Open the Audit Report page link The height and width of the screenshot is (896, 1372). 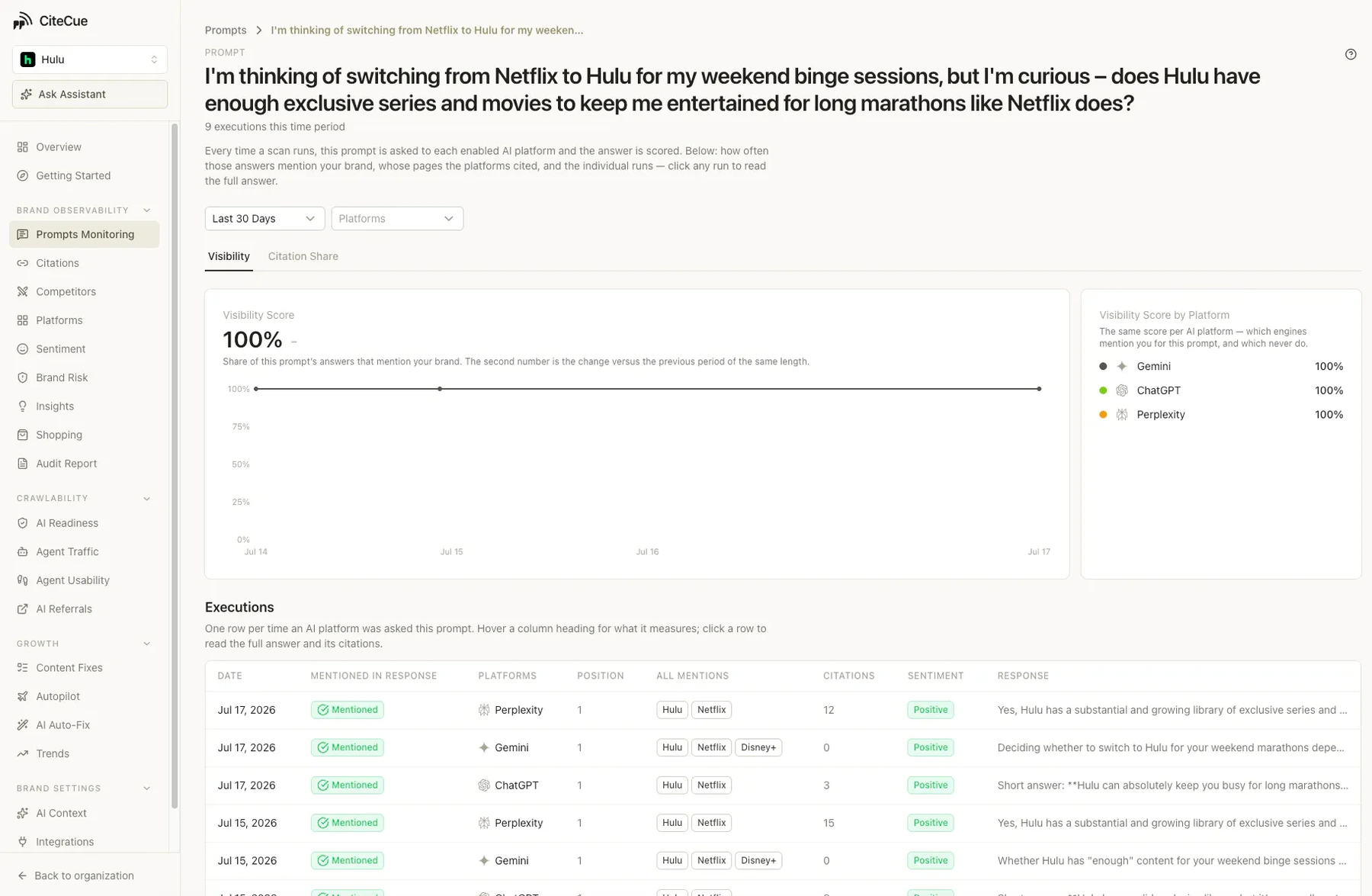pyautogui.click(x=85, y=464)
